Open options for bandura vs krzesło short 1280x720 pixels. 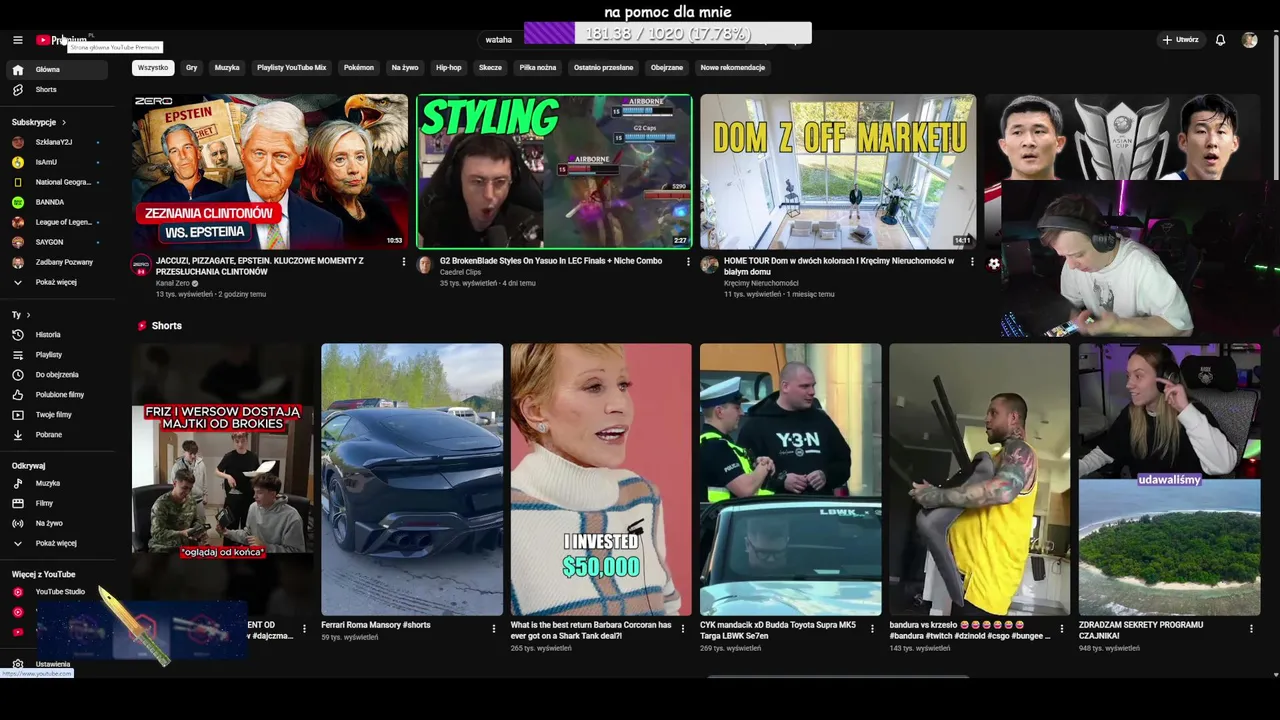click(1062, 629)
